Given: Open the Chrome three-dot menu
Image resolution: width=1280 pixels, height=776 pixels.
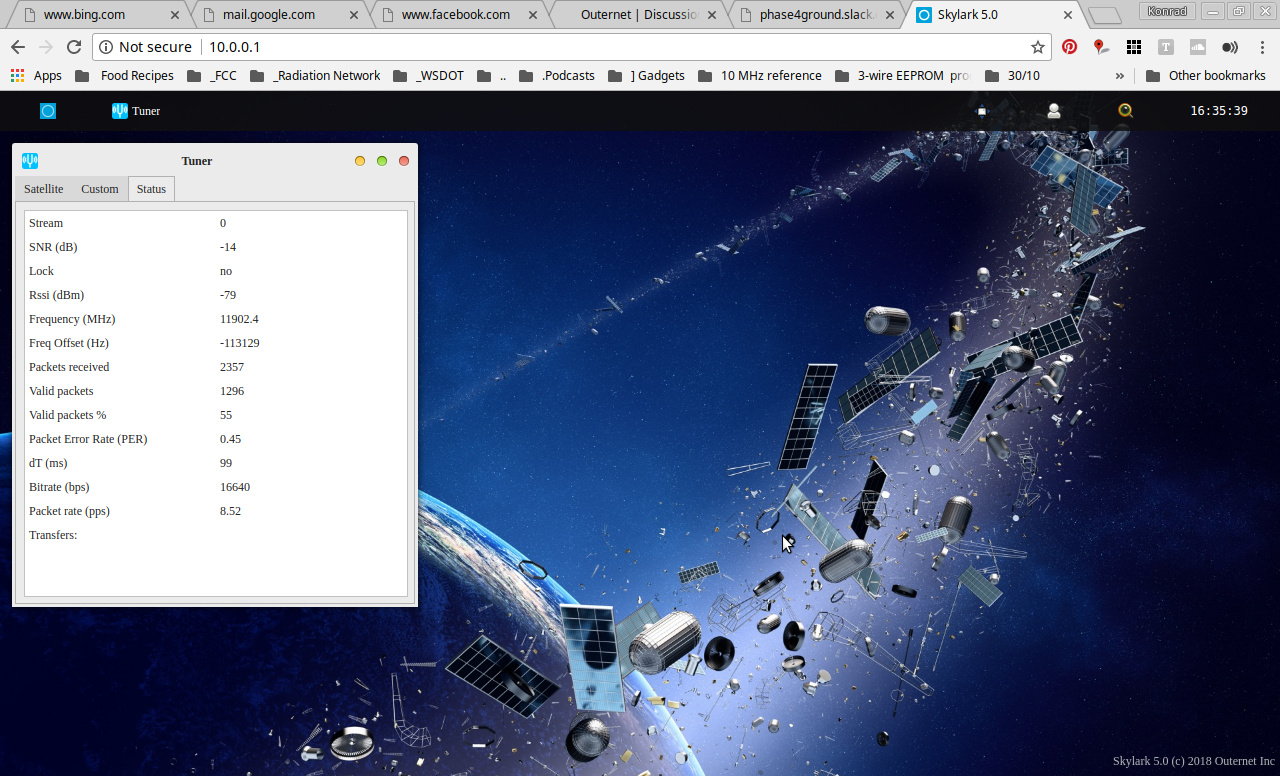Looking at the screenshot, I should click(1262, 47).
